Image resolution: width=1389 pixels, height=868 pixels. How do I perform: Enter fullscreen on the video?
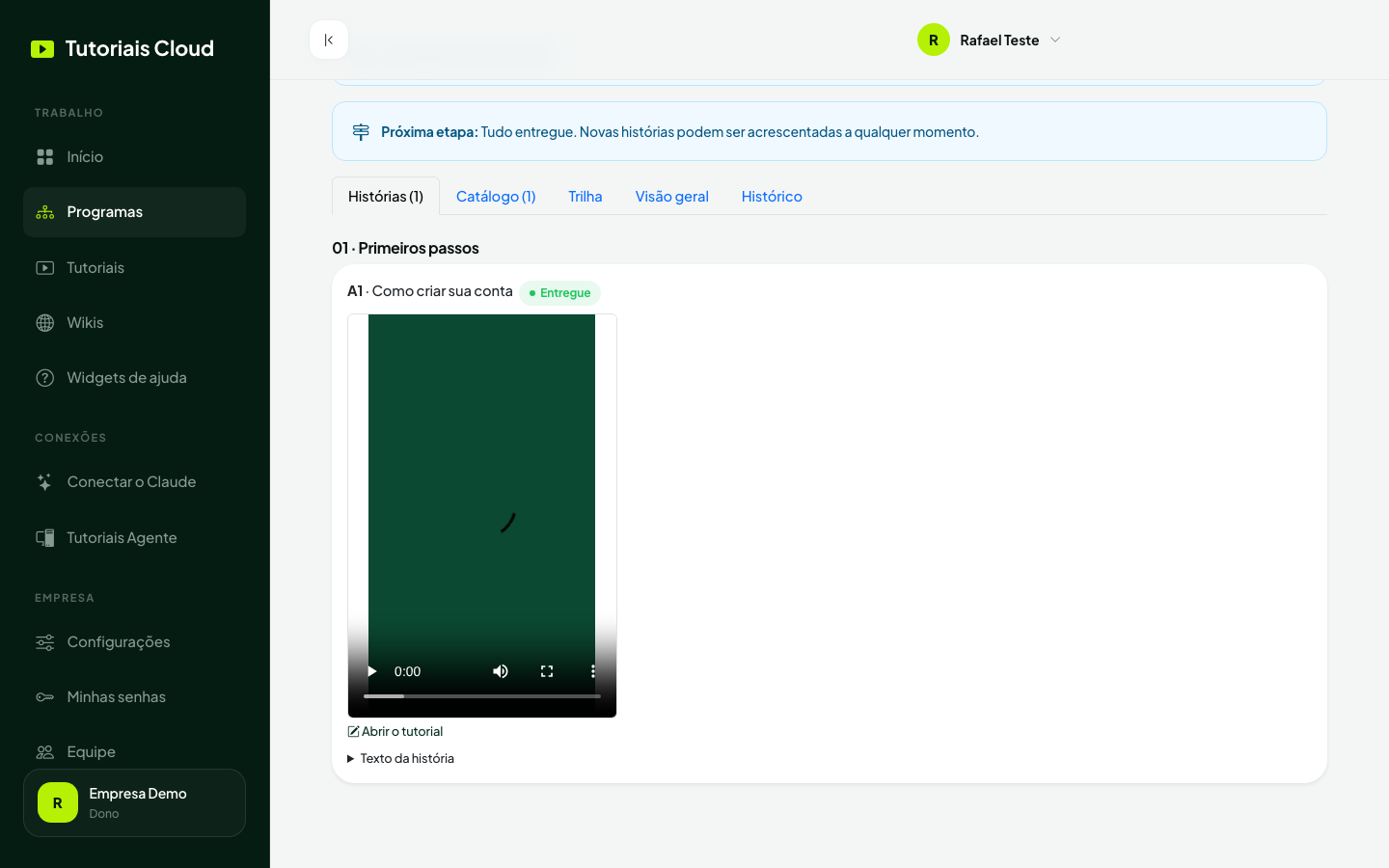(x=547, y=671)
